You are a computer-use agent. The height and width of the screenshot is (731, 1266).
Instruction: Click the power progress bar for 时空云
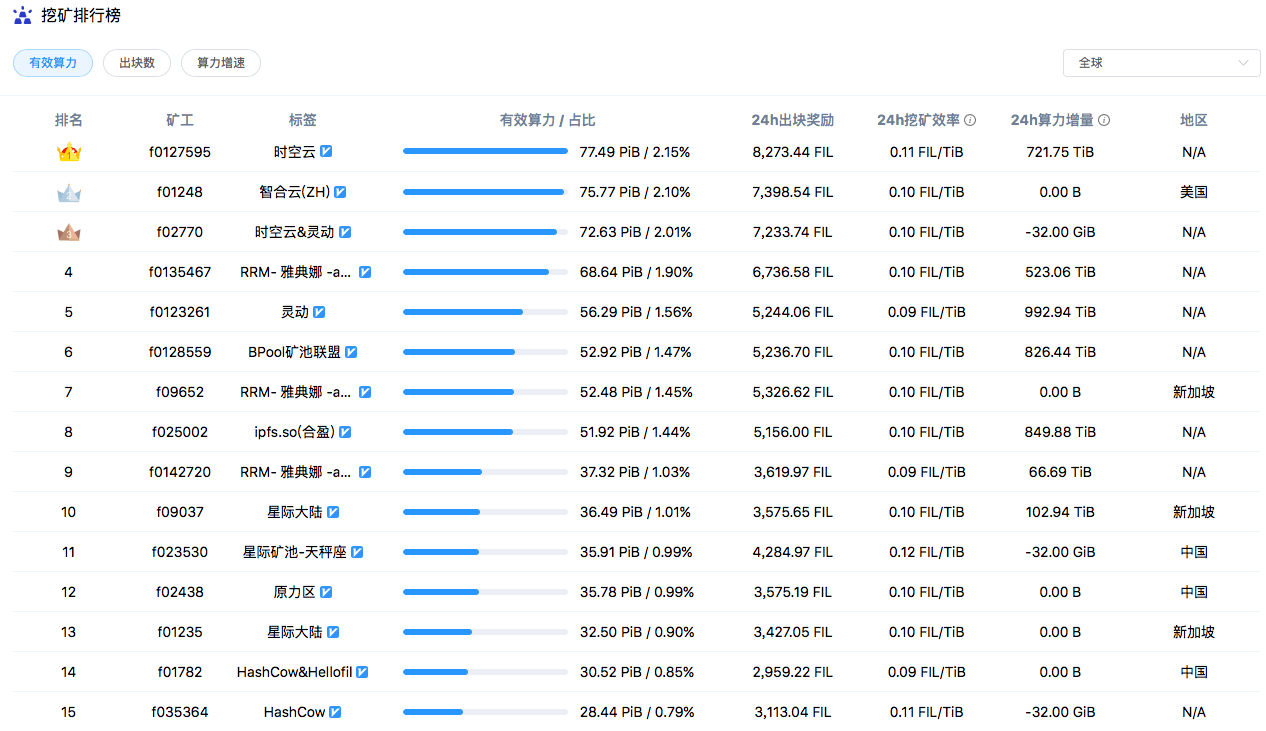[x=485, y=150]
